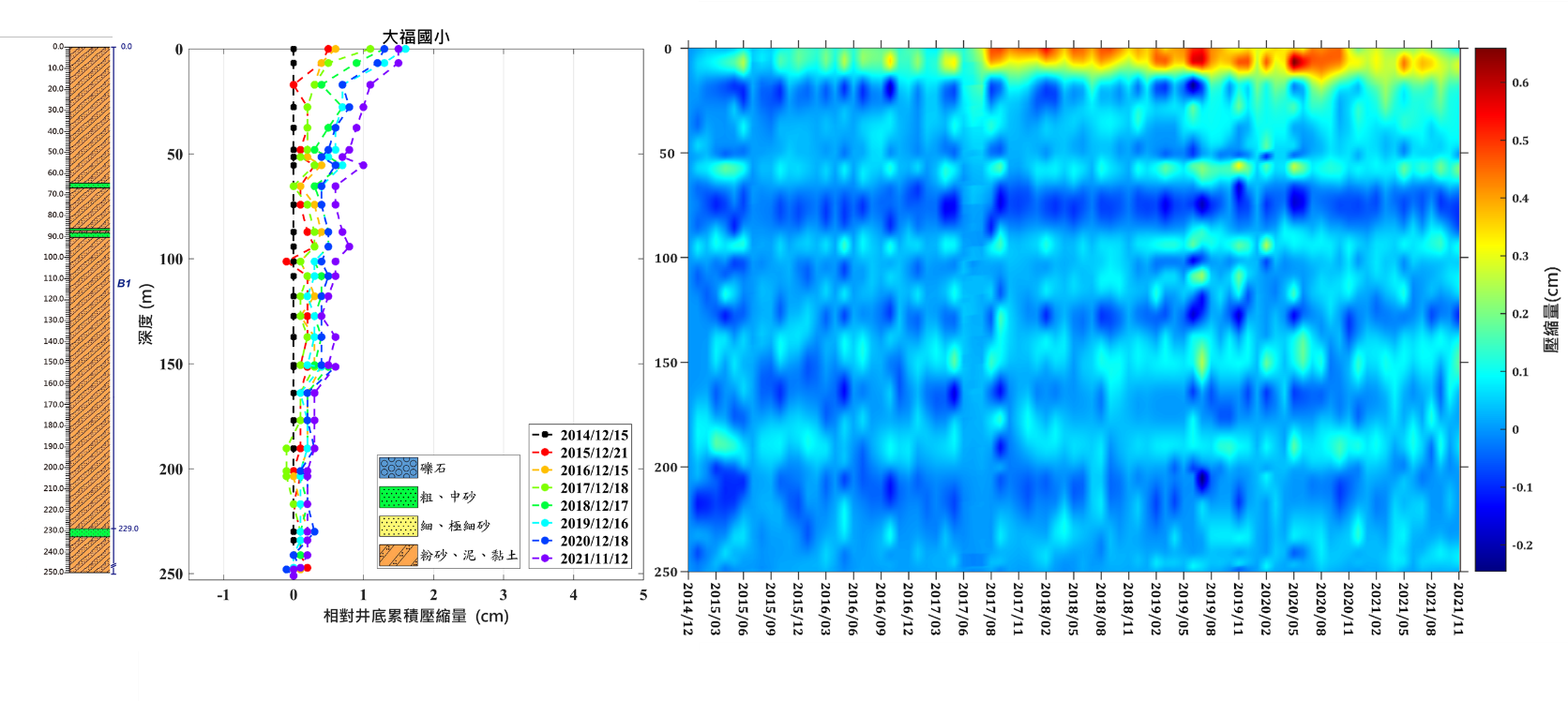Select the 2016/12/15 legend entry text
The height and width of the screenshot is (701, 1568).
coord(595,470)
